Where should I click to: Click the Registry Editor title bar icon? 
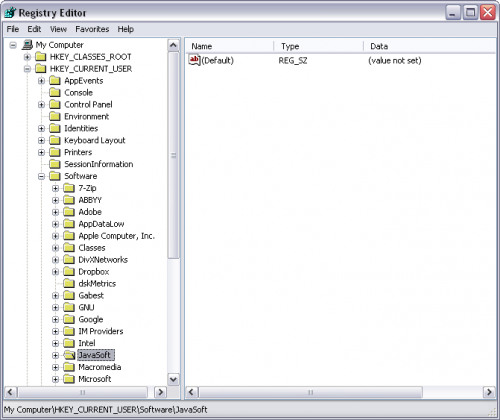(10, 13)
